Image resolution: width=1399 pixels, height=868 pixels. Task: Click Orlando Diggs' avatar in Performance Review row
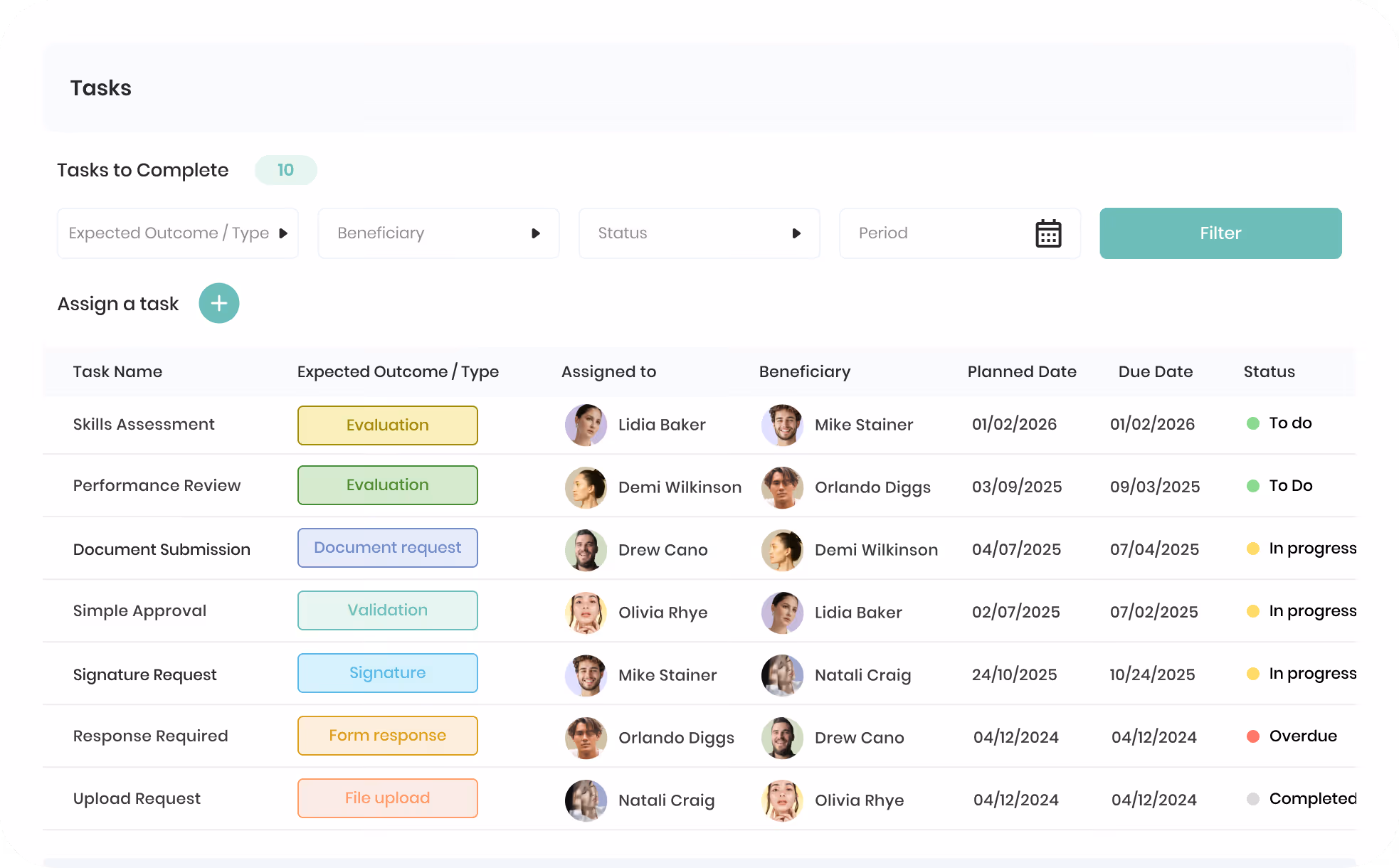click(x=782, y=487)
